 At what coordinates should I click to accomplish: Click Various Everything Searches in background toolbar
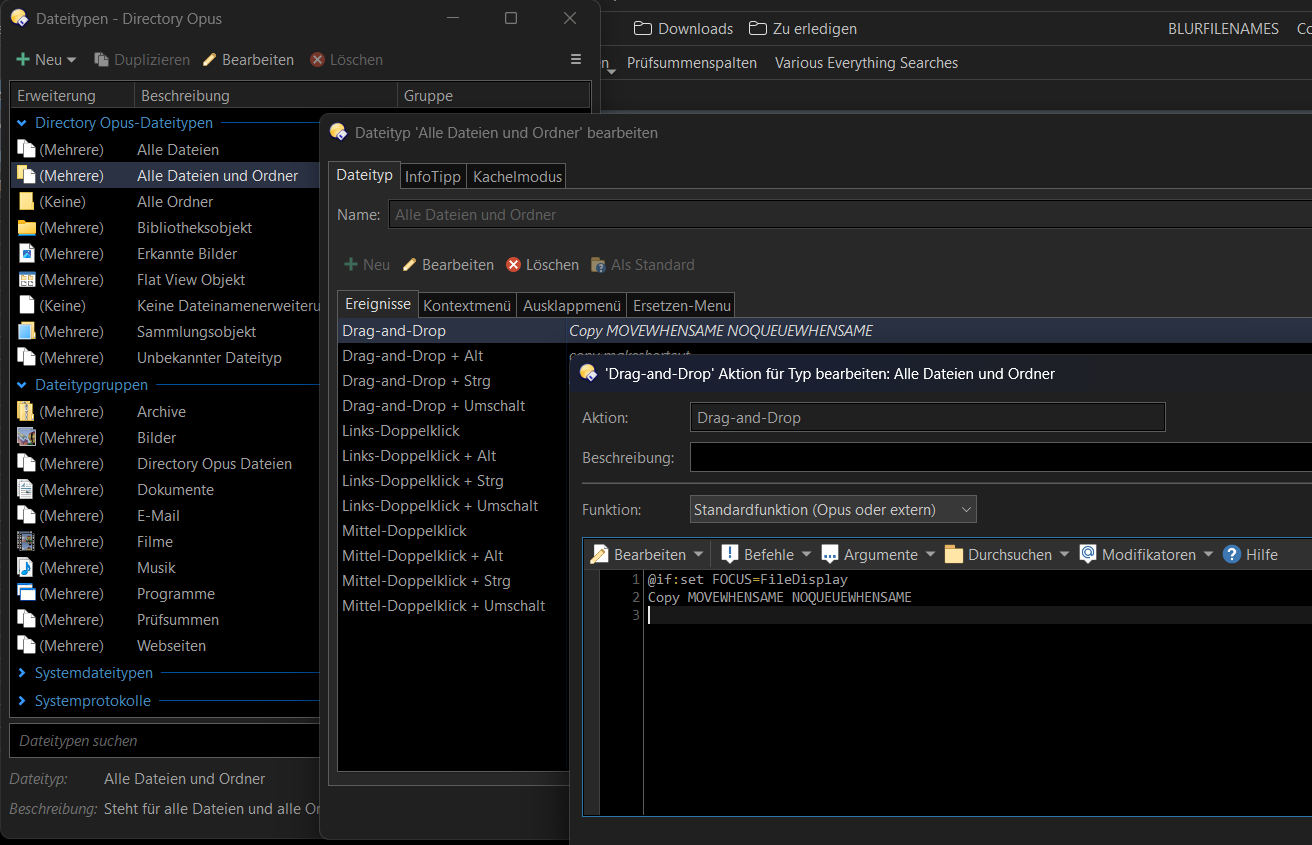[x=866, y=63]
